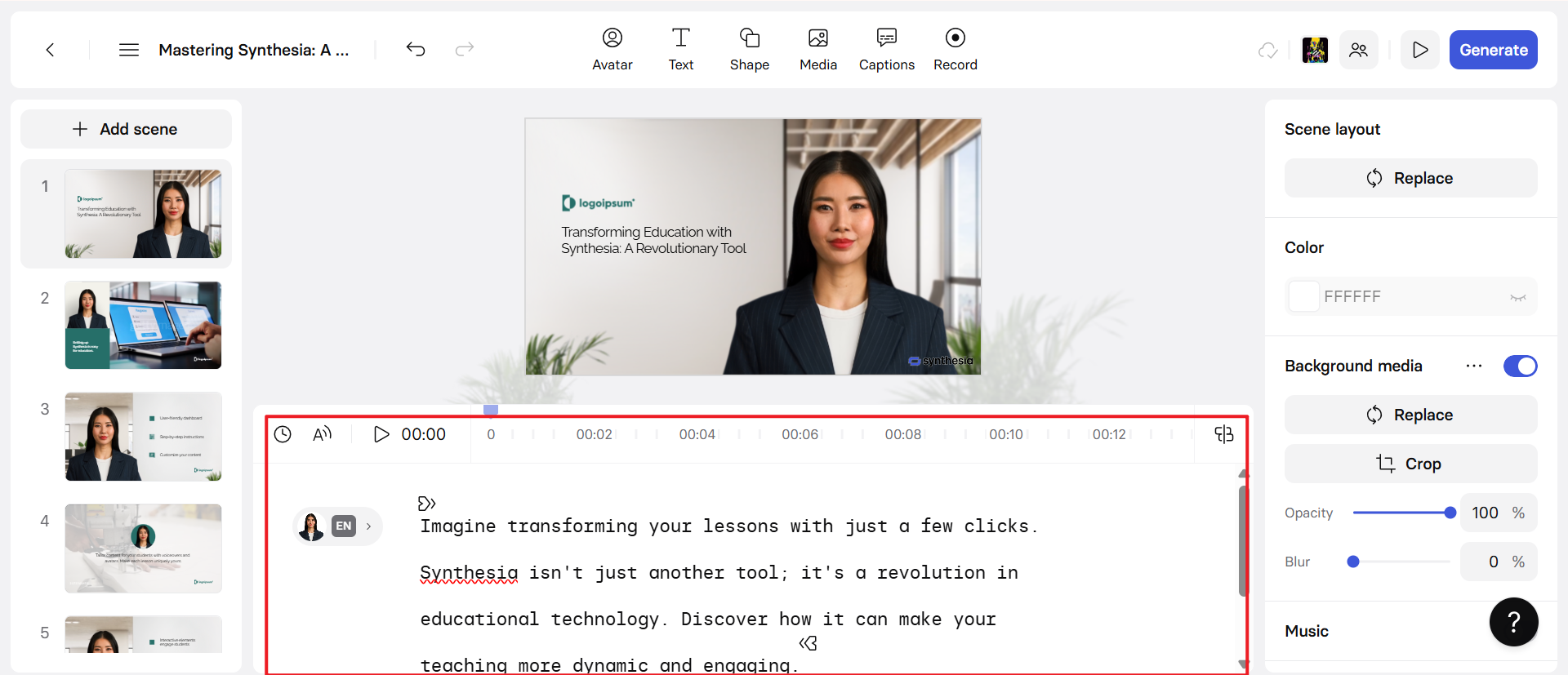This screenshot has height=675, width=1568.
Task: Undo the last action
Action: [x=416, y=50]
